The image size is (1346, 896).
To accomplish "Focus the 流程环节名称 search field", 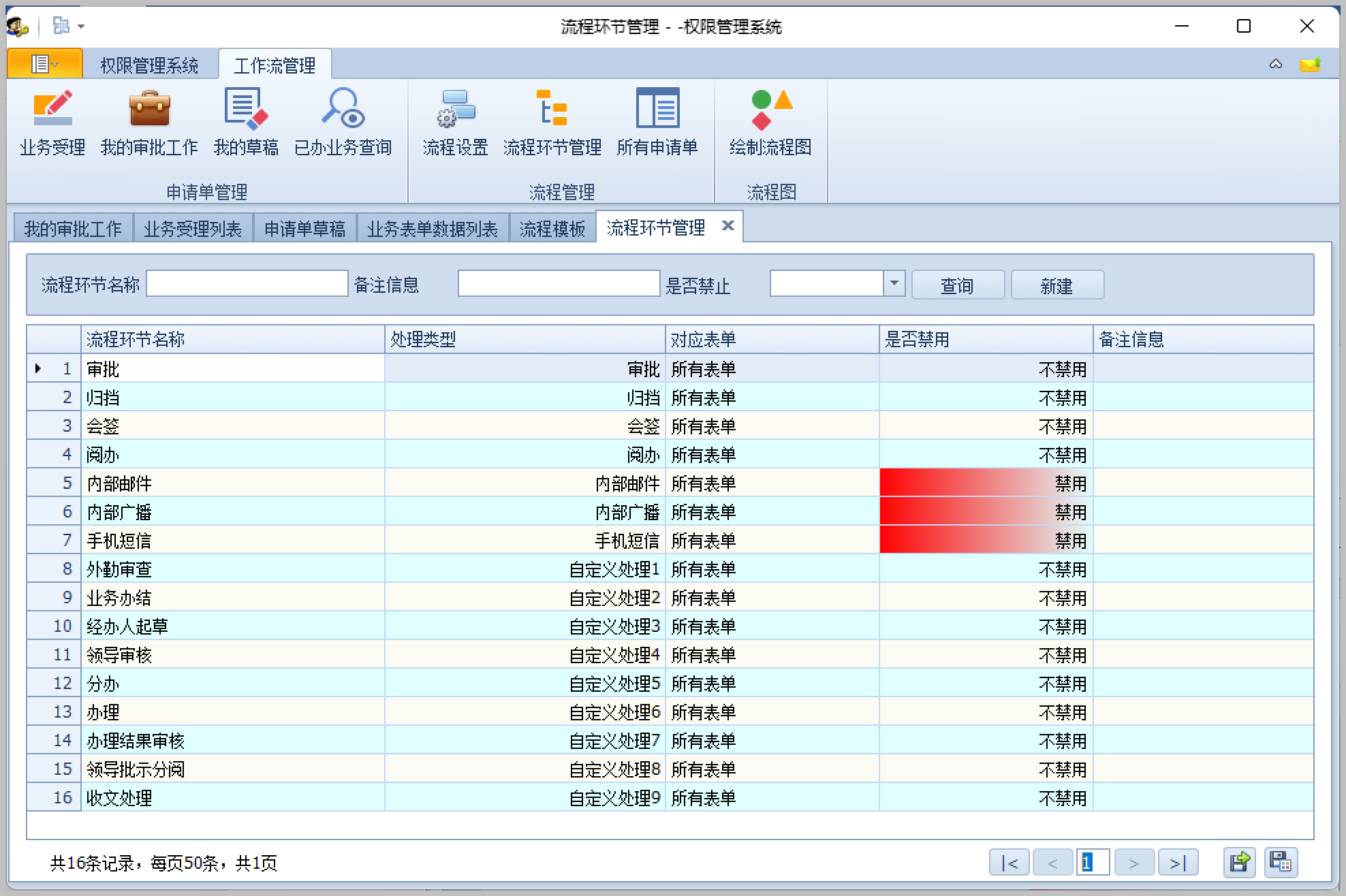I will tap(247, 284).
